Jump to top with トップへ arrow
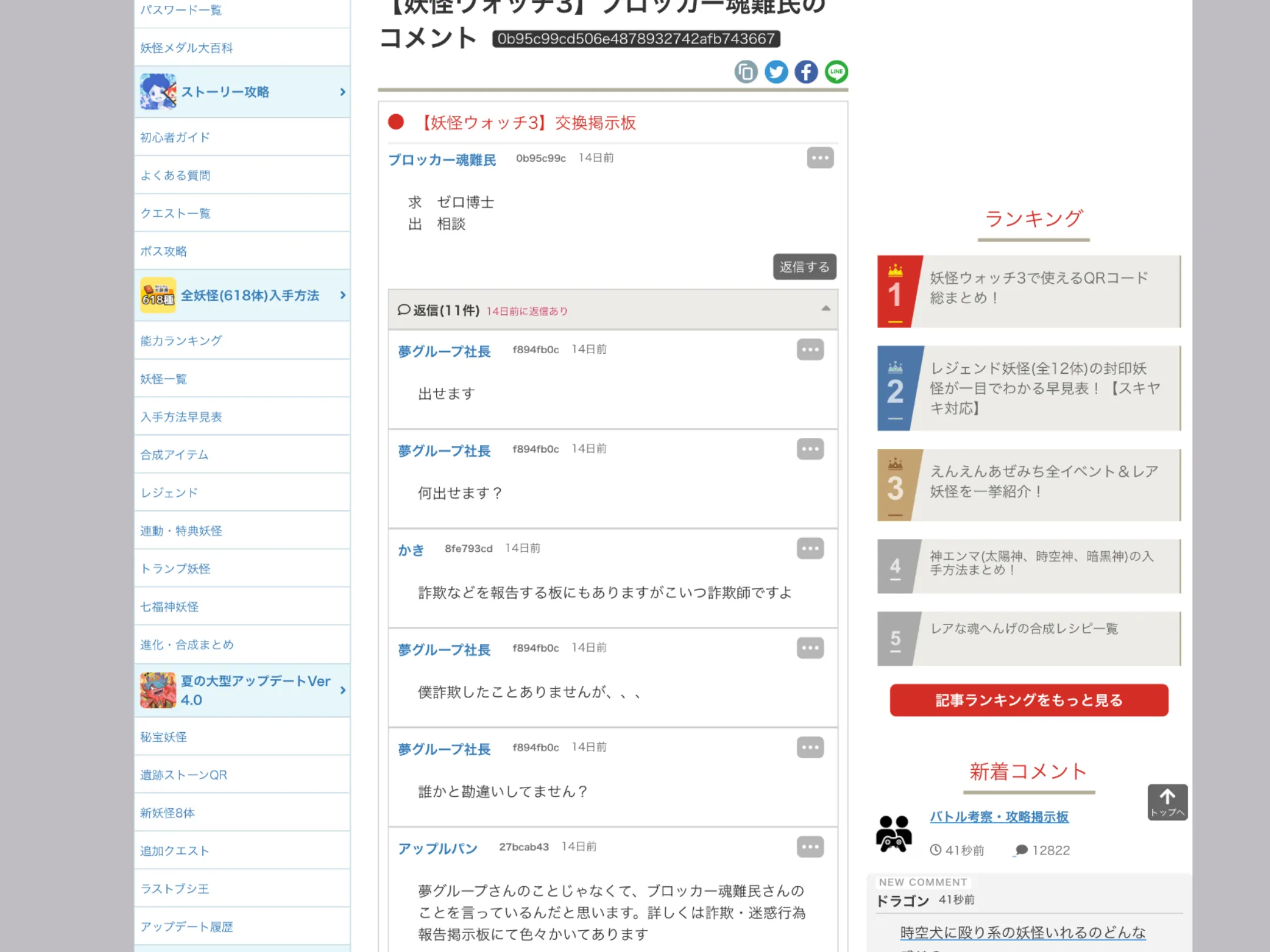1270x952 pixels. click(x=1168, y=802)
